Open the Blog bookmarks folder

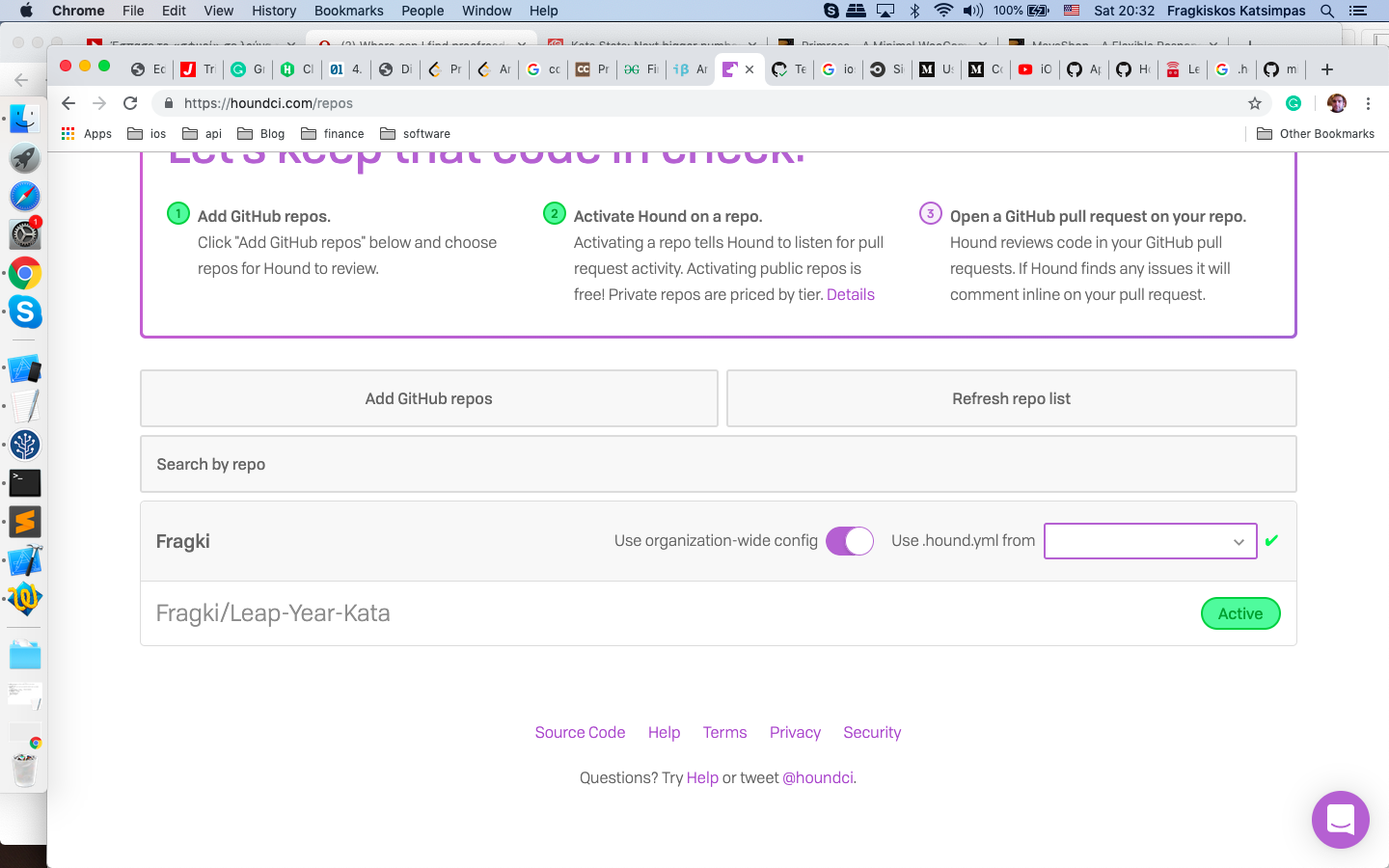(x=260, y=134)
